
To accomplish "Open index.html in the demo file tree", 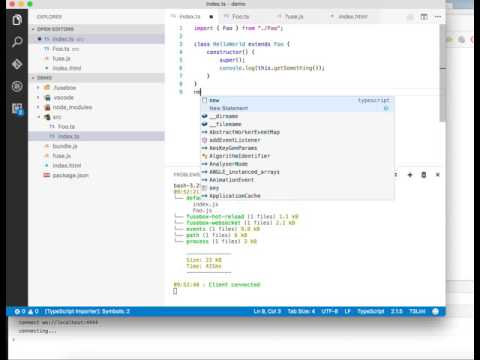I will pos(97,166).
